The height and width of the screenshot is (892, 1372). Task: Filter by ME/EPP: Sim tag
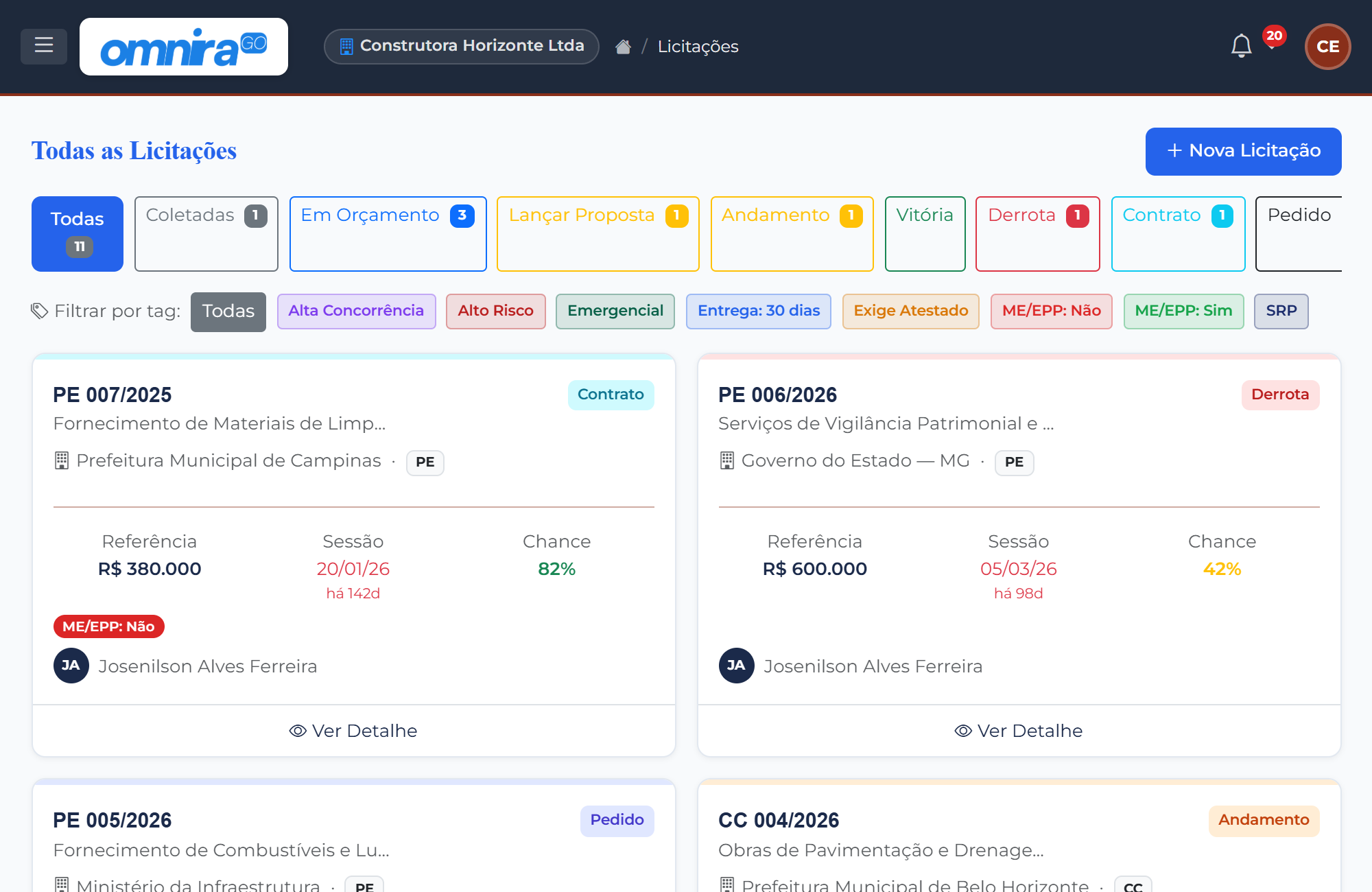[1184, 311]
